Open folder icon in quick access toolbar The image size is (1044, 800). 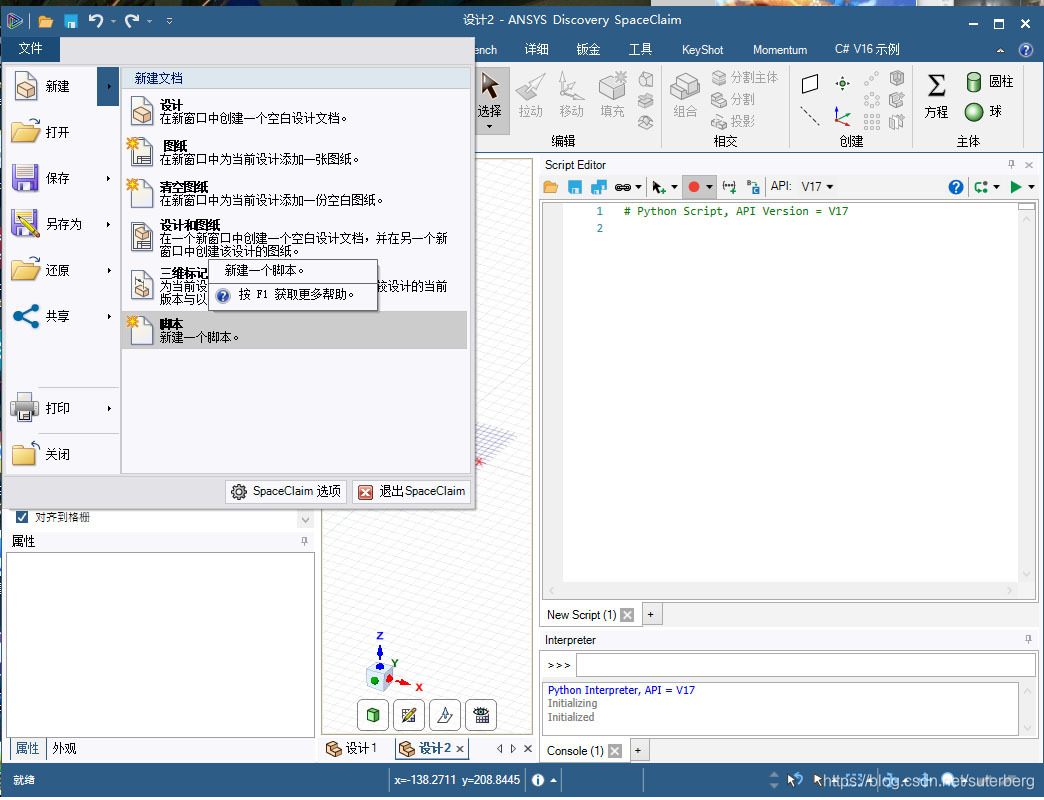coord(45,21)
